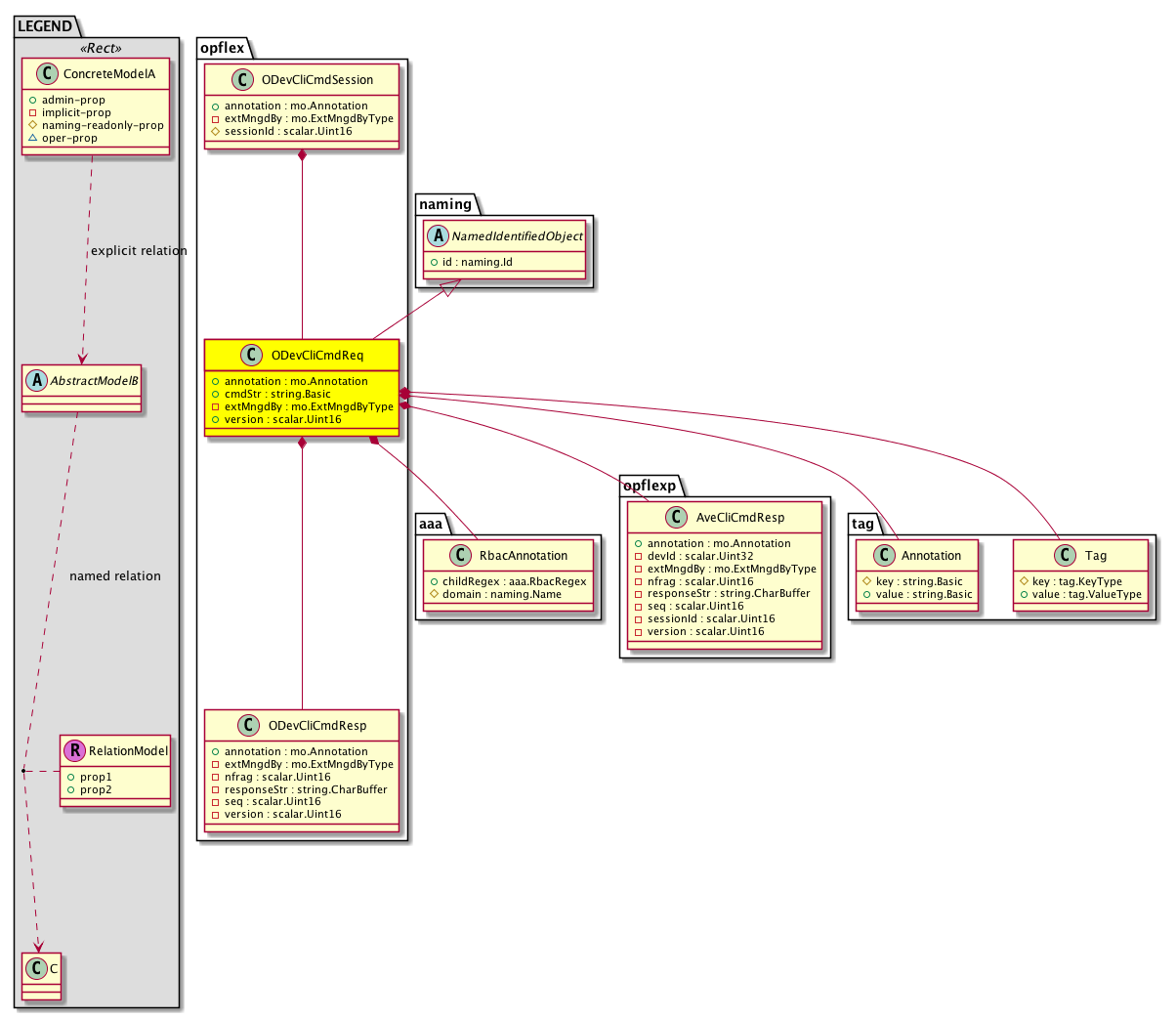1176x1018 pixels.
Task: Select the opflexp package label
Action: (650, 486)
